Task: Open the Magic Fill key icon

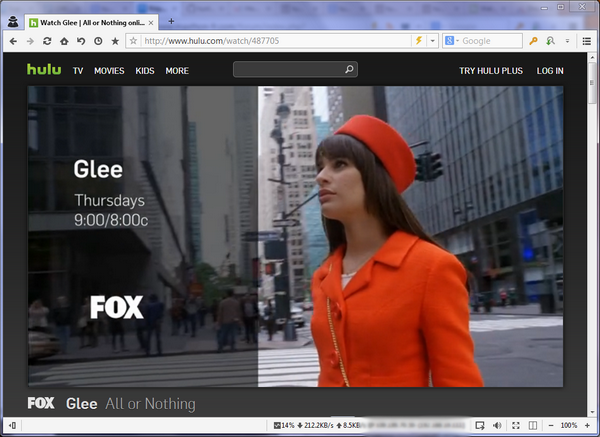Action: [x=533, y=41]
